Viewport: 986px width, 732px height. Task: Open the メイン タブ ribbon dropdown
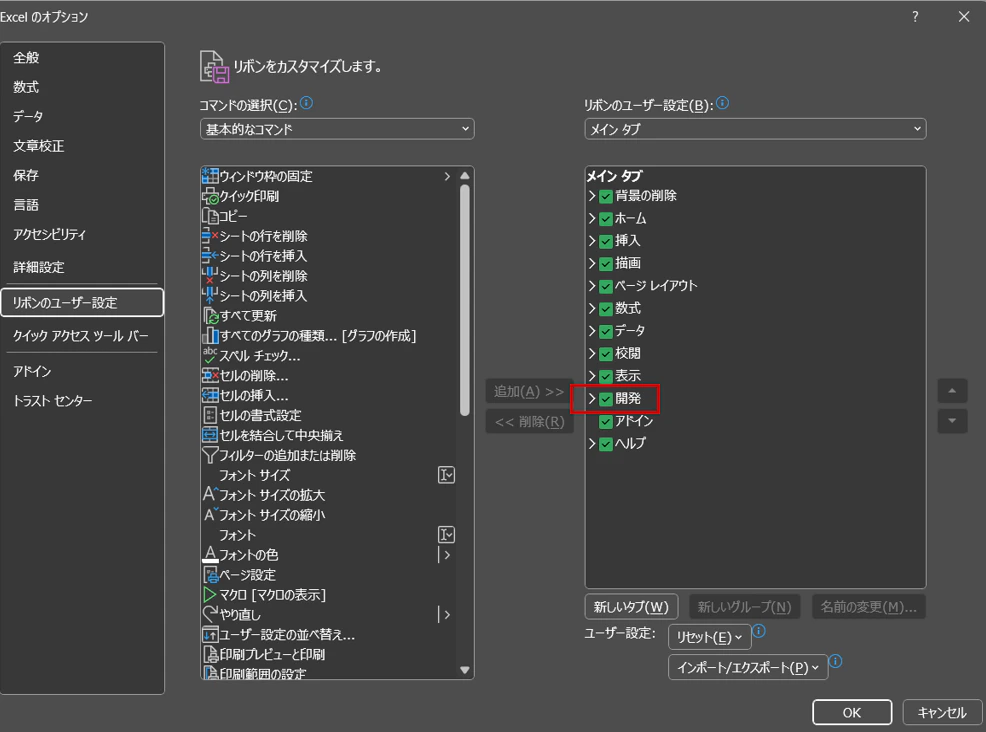point(755,129)
